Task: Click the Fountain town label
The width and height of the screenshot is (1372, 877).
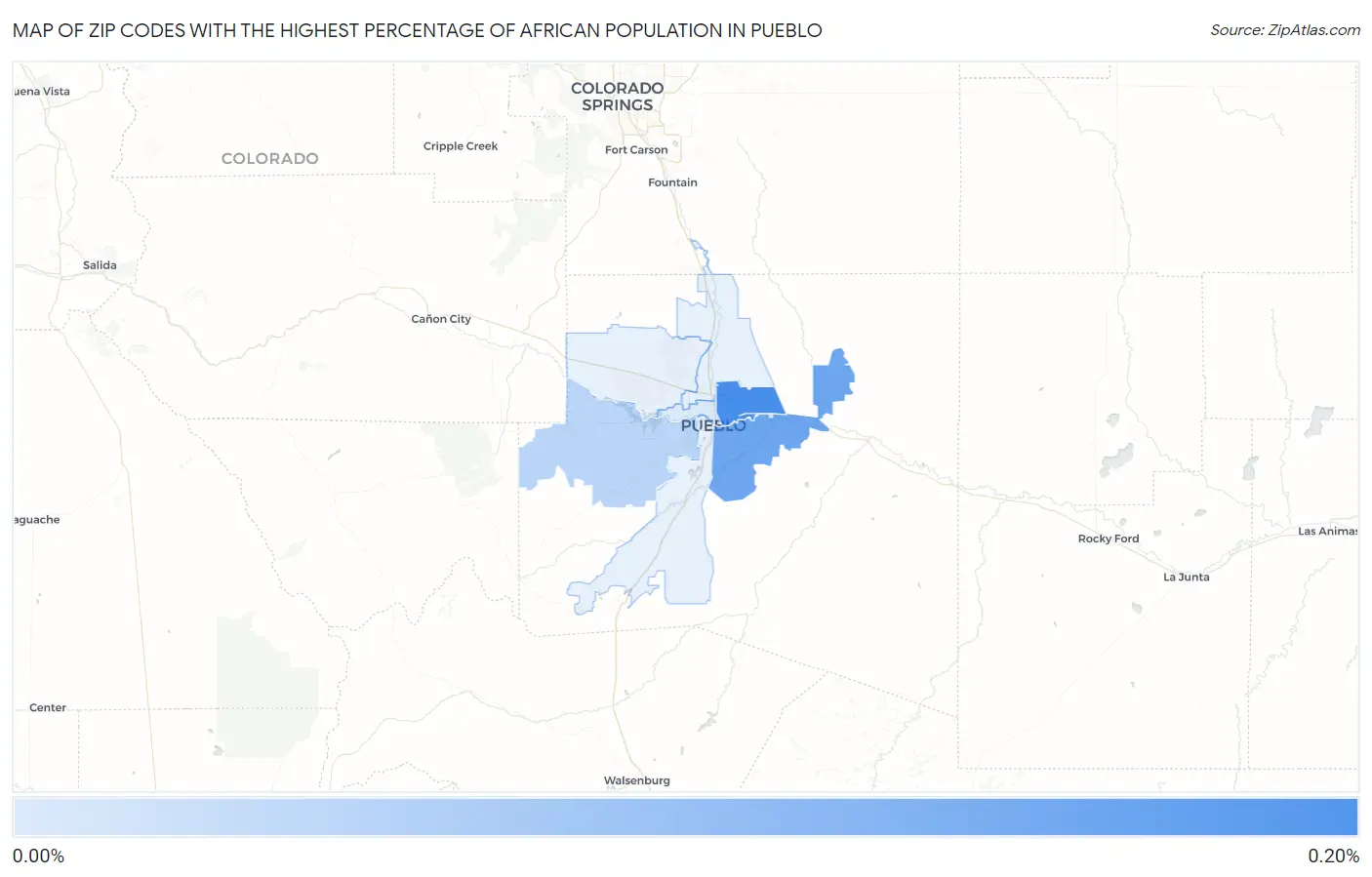Action: pos(672,182)
